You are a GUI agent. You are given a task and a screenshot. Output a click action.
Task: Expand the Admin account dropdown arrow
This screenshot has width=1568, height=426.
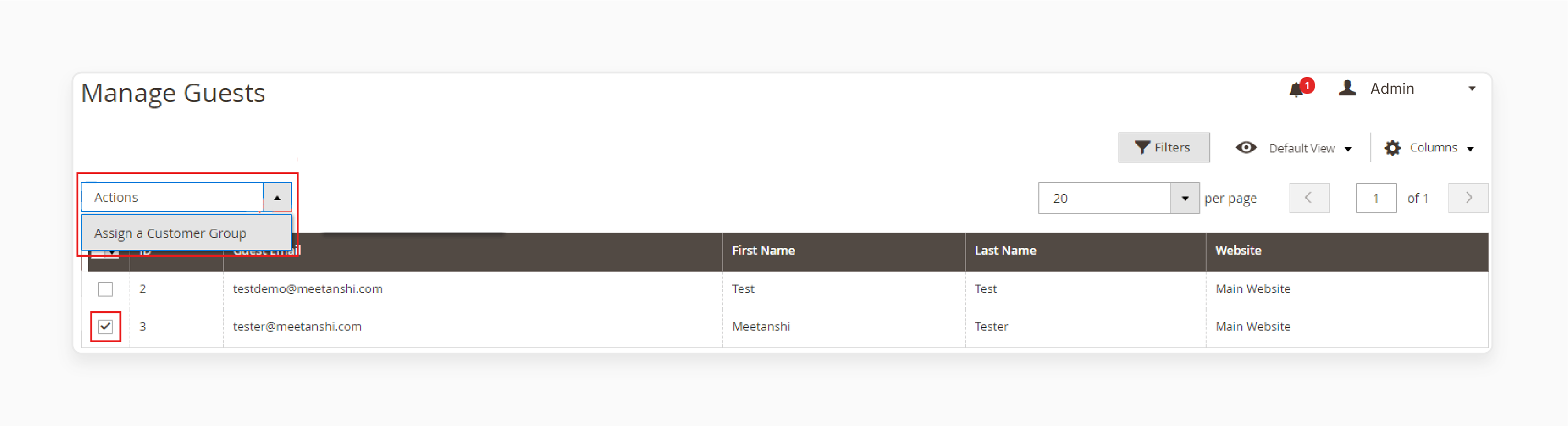tap(1472, 89)
